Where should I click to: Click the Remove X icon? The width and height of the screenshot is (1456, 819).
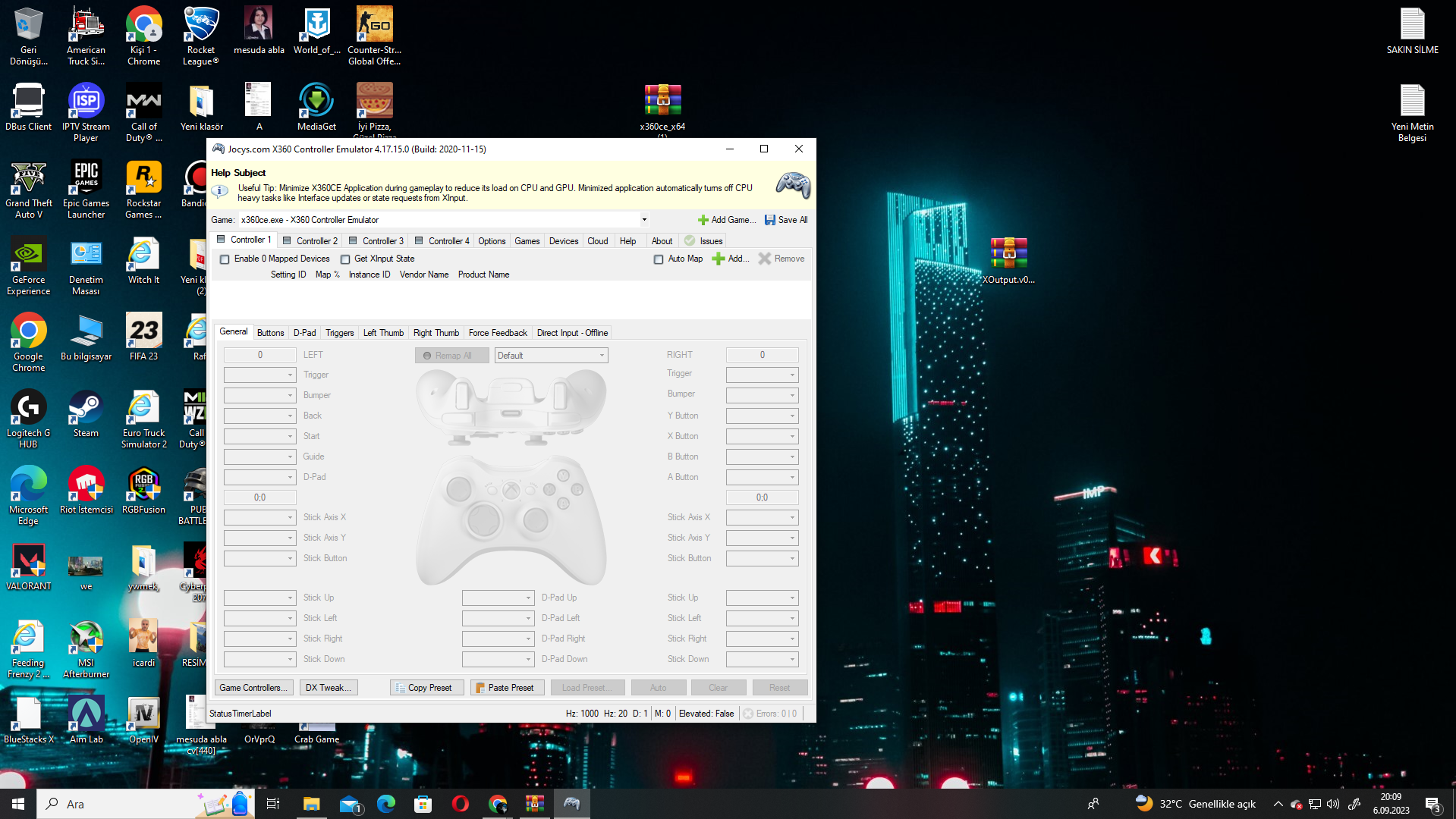[765, 259]
